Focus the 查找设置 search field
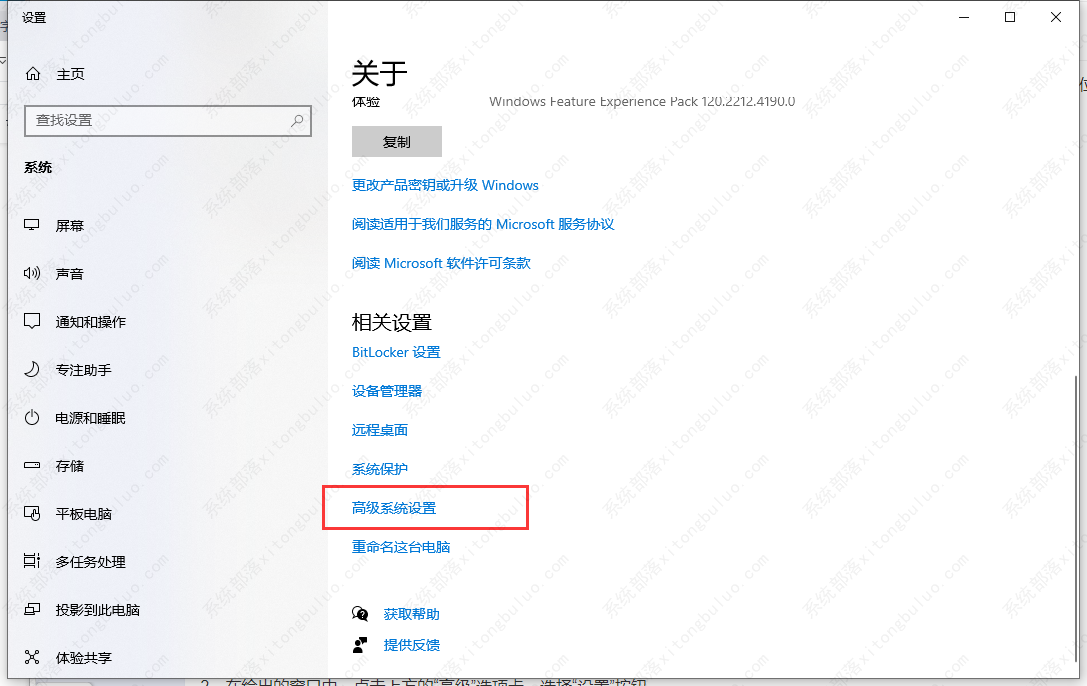The image size is (1087, 686). [x=168, y=121]
